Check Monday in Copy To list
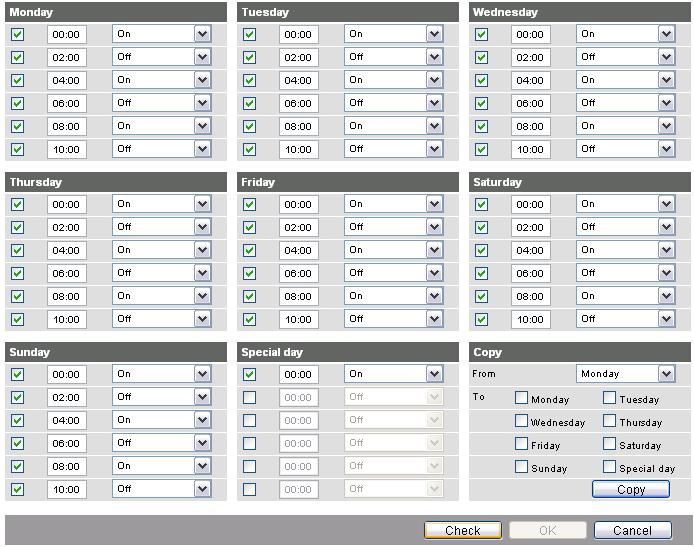 pos(521,397)
